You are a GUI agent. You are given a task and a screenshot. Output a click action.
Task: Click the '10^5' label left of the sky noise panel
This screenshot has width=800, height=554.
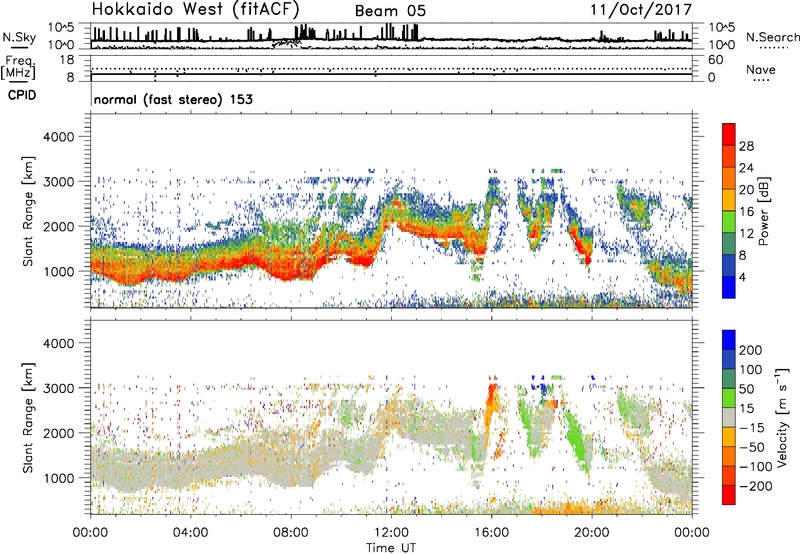click(x=61, y=28)
